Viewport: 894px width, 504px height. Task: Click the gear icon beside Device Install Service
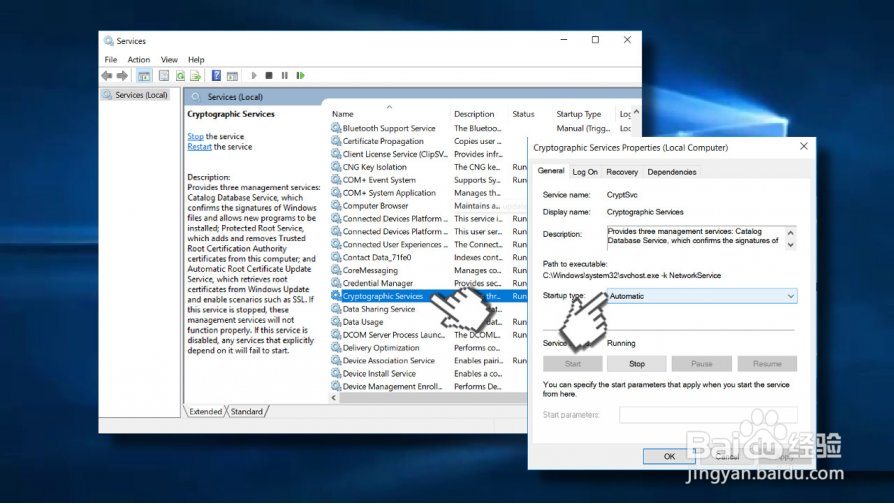[x=336, y=373]
